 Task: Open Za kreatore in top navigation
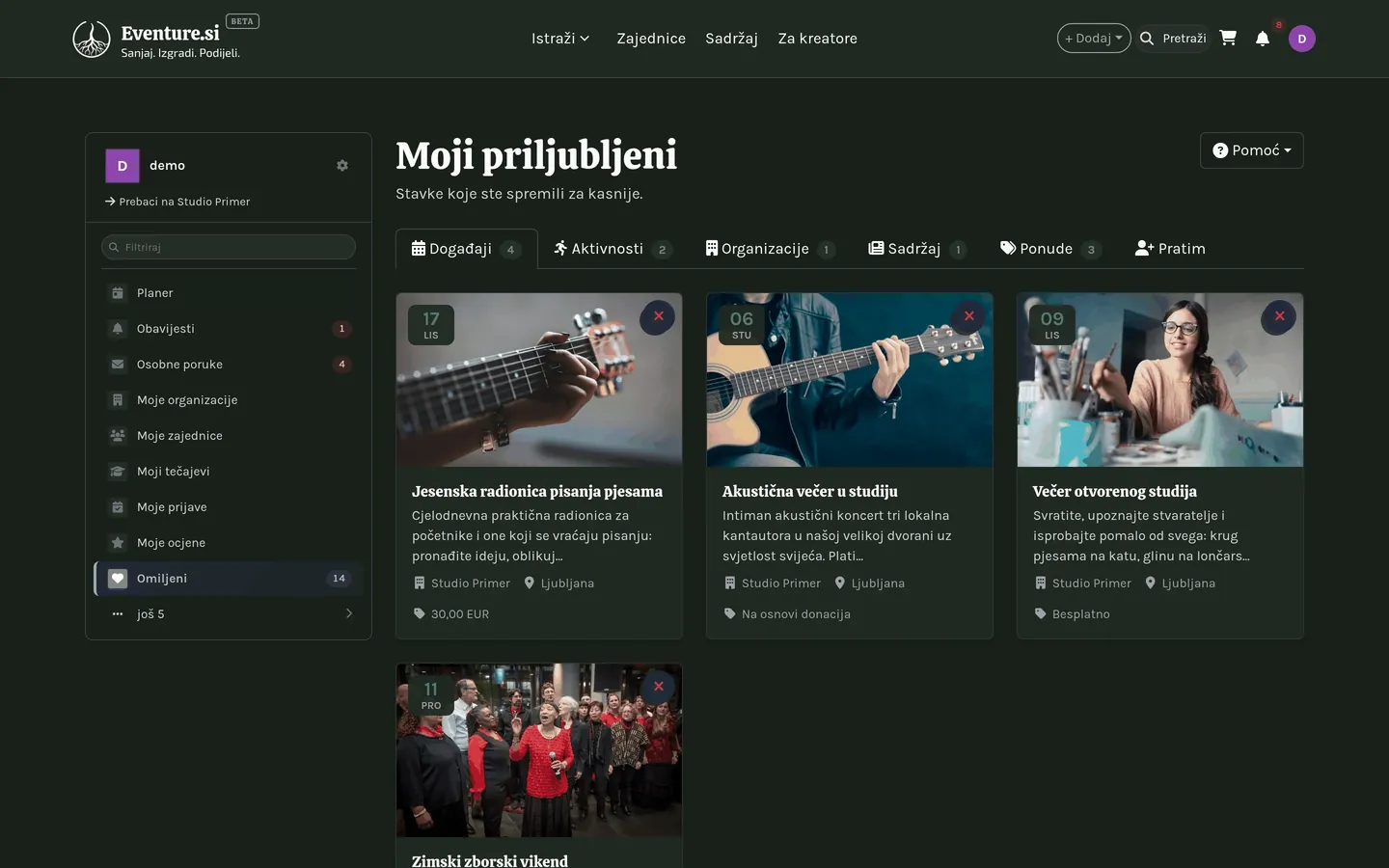(x=818, y=39)
